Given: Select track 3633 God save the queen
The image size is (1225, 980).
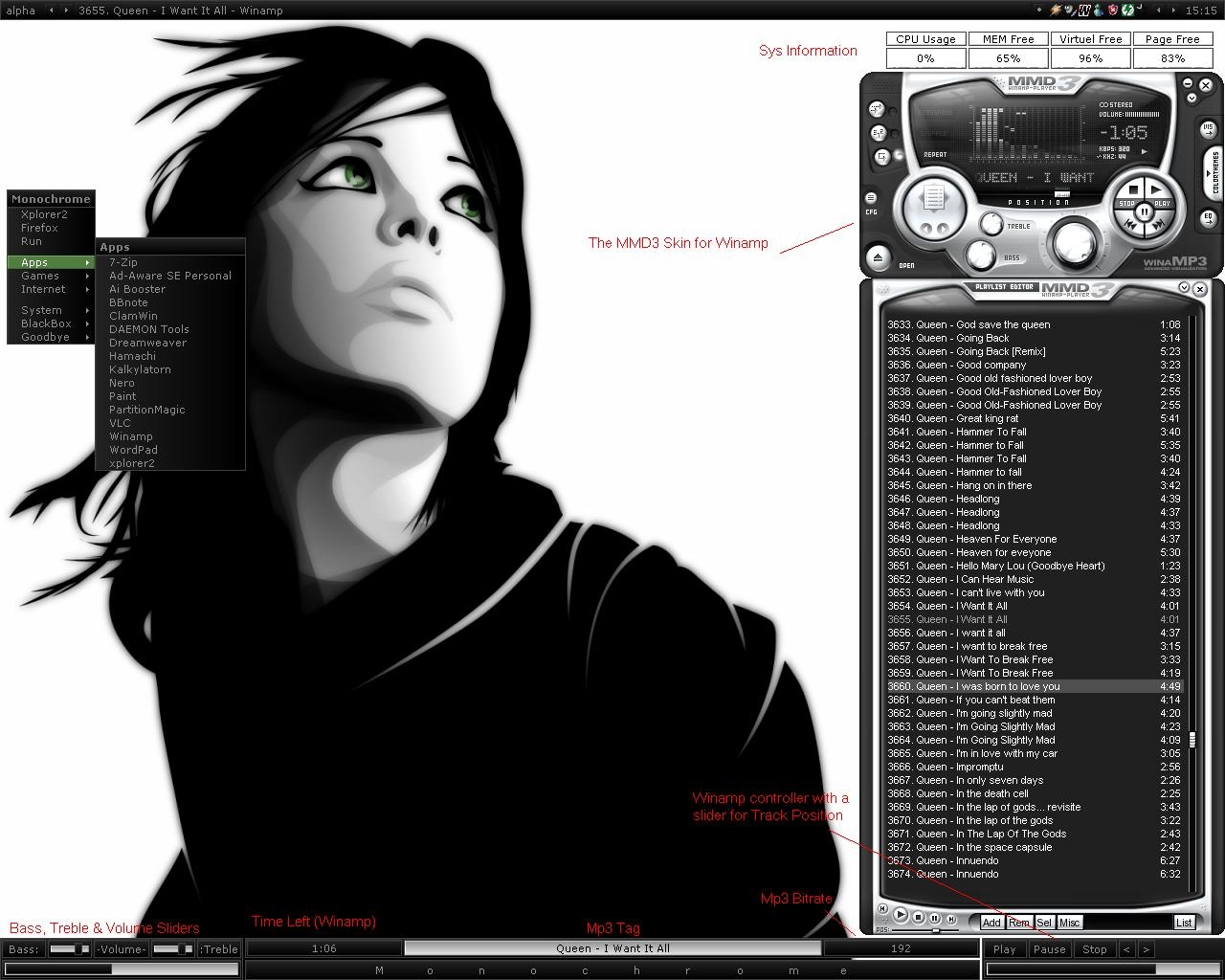Looking at the screenshot, I should 1034,324.
